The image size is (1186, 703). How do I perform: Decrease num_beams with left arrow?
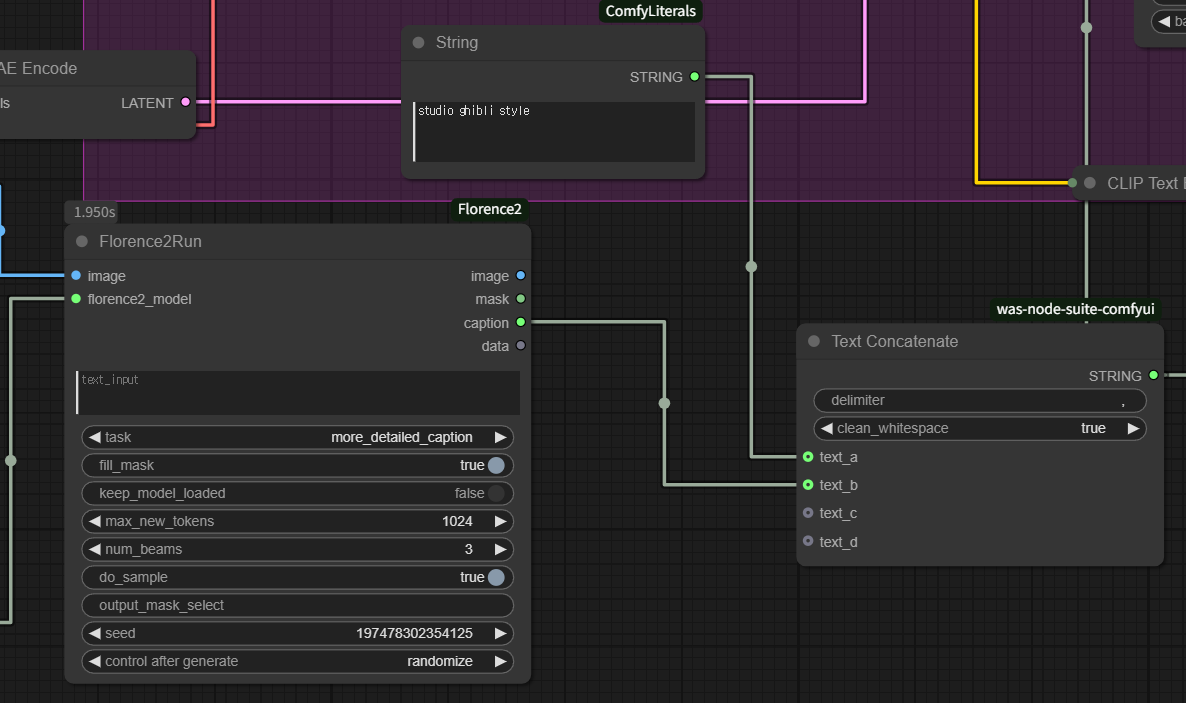pos(95,549)
